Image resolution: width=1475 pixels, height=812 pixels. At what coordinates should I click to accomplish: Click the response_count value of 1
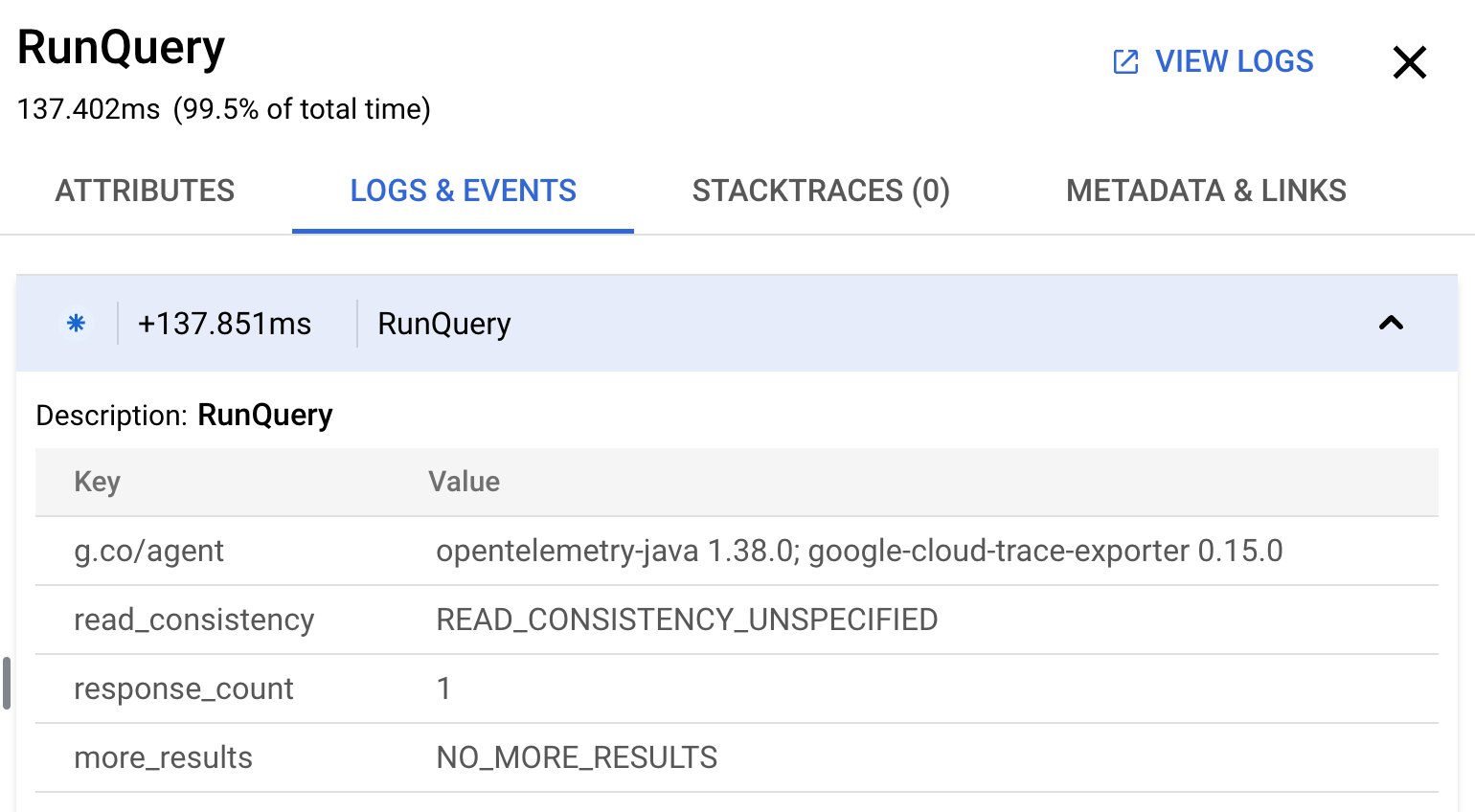click(443, 688)
